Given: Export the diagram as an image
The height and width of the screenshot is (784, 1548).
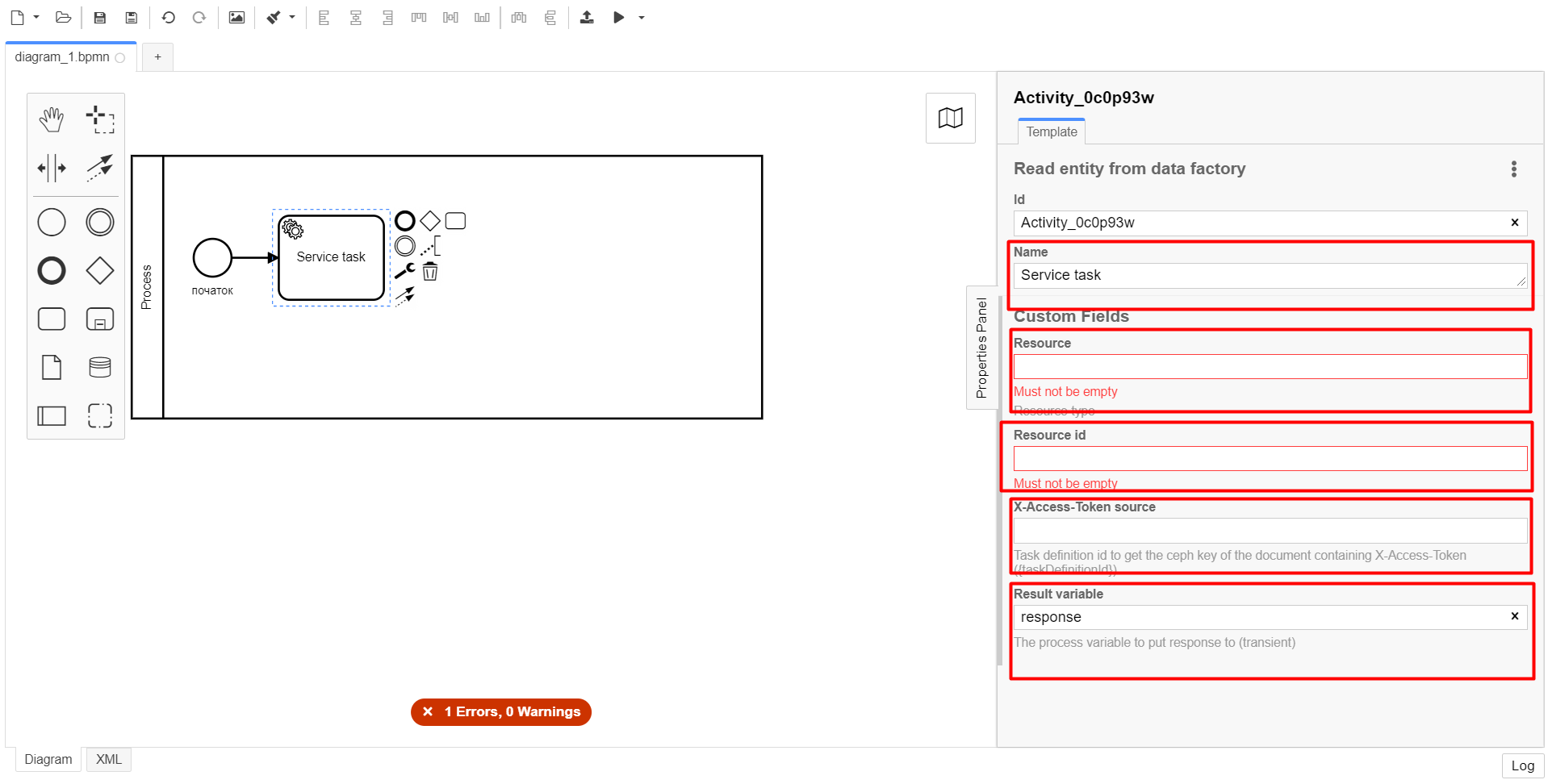Looking at the screenshot, I should coord(236,17).
